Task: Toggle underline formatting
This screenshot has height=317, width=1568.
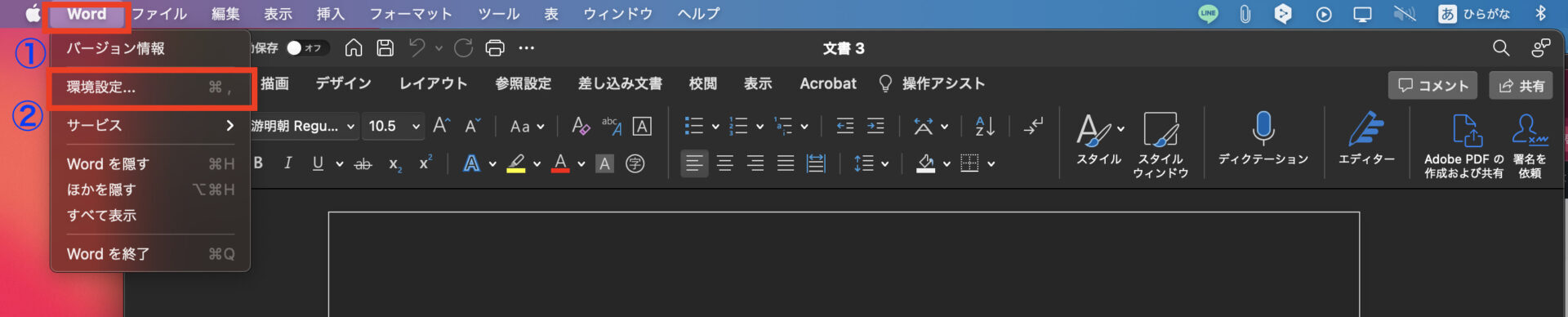Action: click(x=318, y=163)
